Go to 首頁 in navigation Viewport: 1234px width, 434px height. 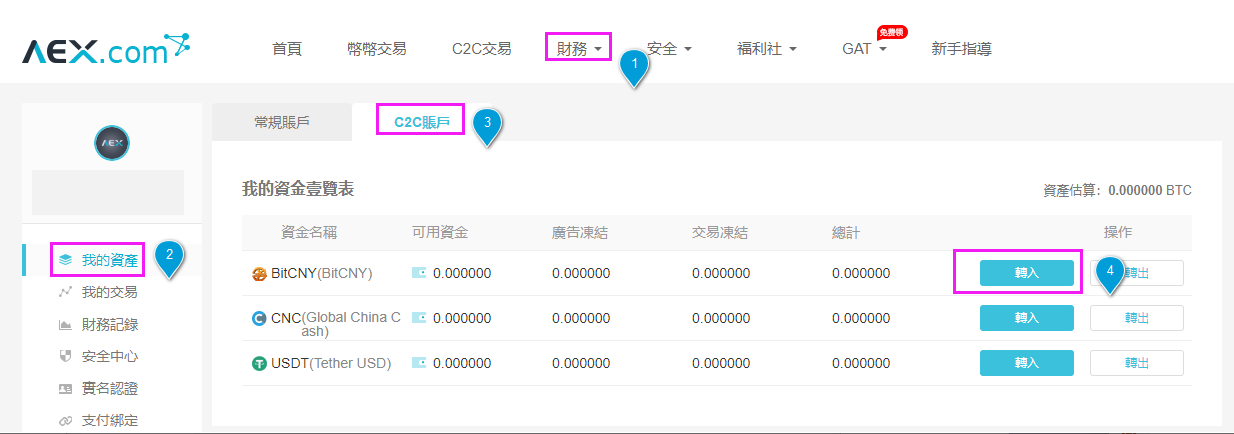click(x=287, y=48)
